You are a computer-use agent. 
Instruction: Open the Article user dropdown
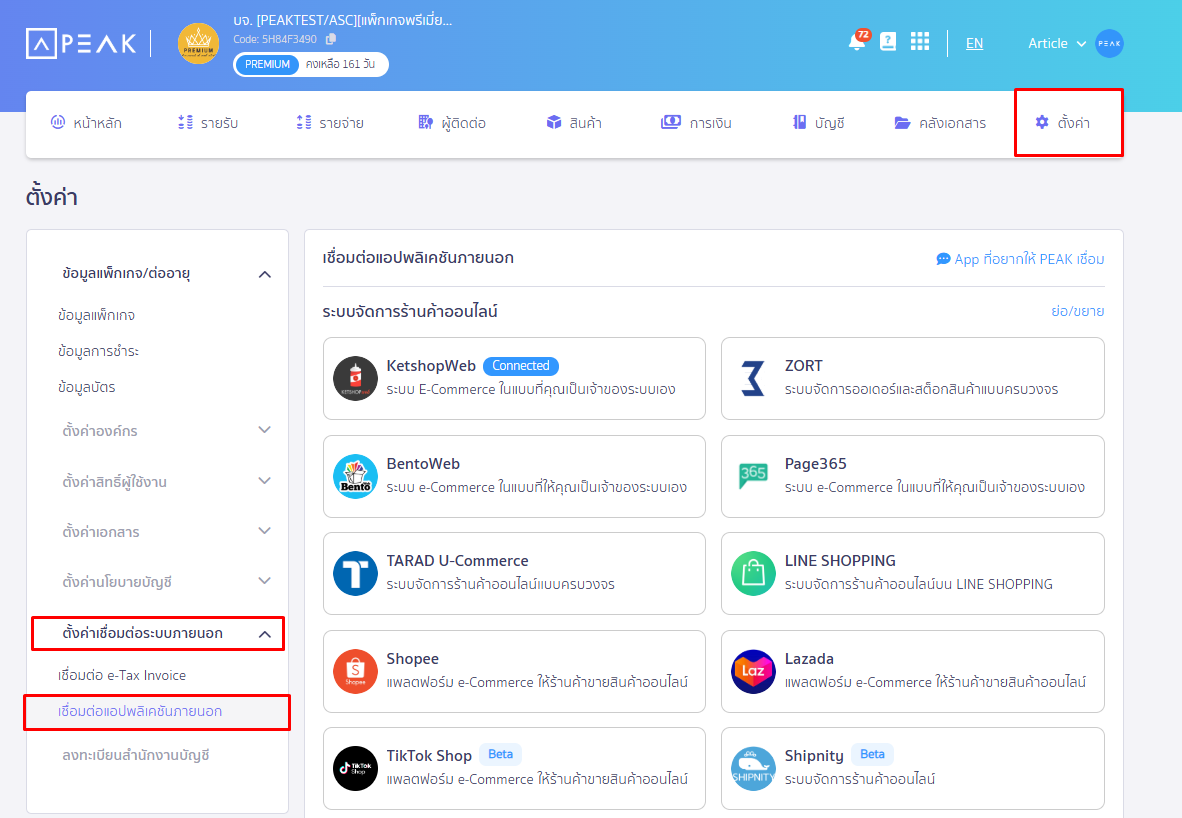pyautogui.click(x=1057, y=43)
